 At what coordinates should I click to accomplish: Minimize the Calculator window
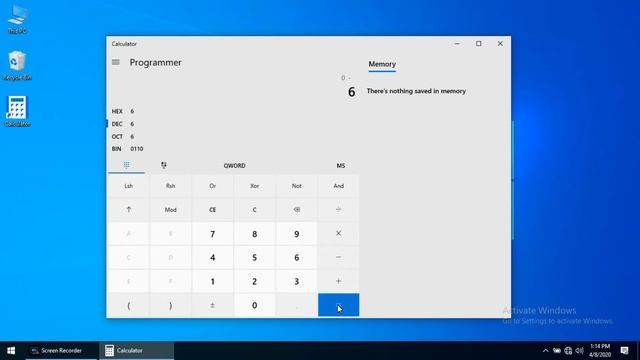pyautogui.click(x=457, y=44)
